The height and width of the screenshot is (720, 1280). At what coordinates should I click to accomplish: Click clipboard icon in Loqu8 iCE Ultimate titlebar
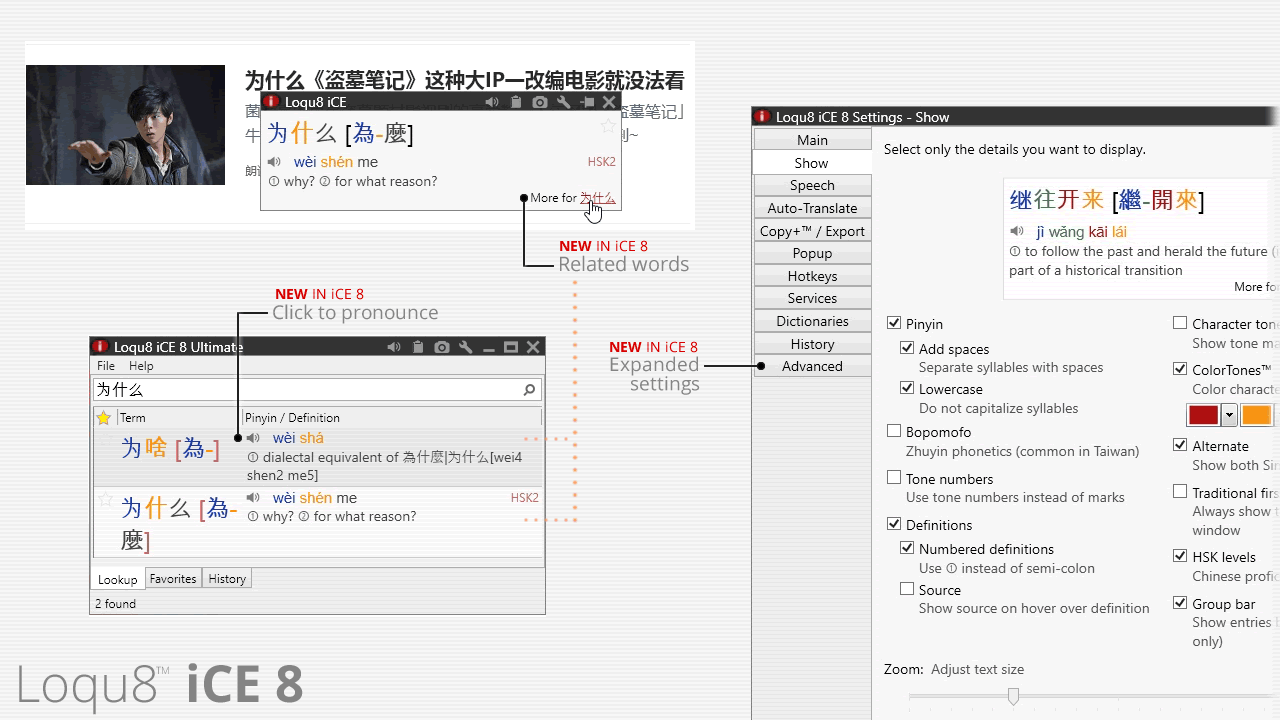coord(418,347)
